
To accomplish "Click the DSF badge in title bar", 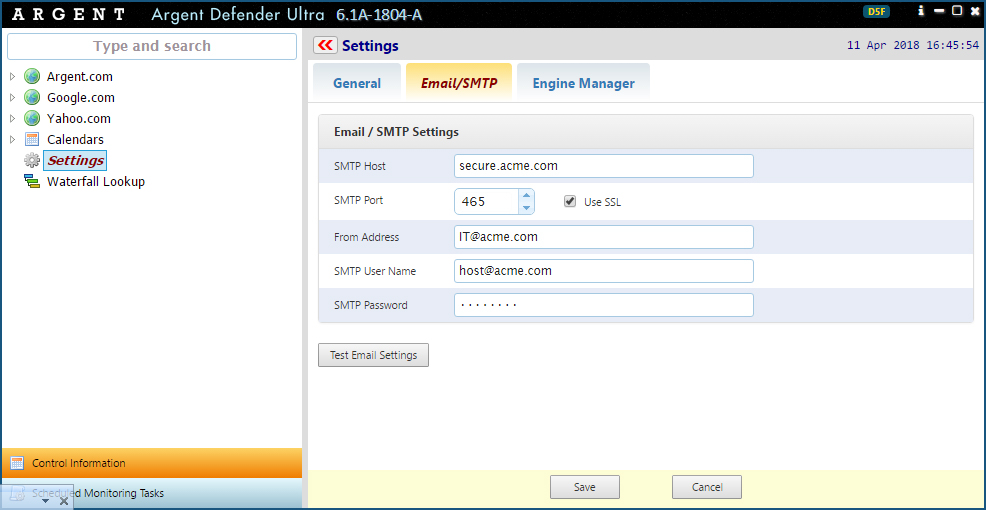I will pos(876,12).
